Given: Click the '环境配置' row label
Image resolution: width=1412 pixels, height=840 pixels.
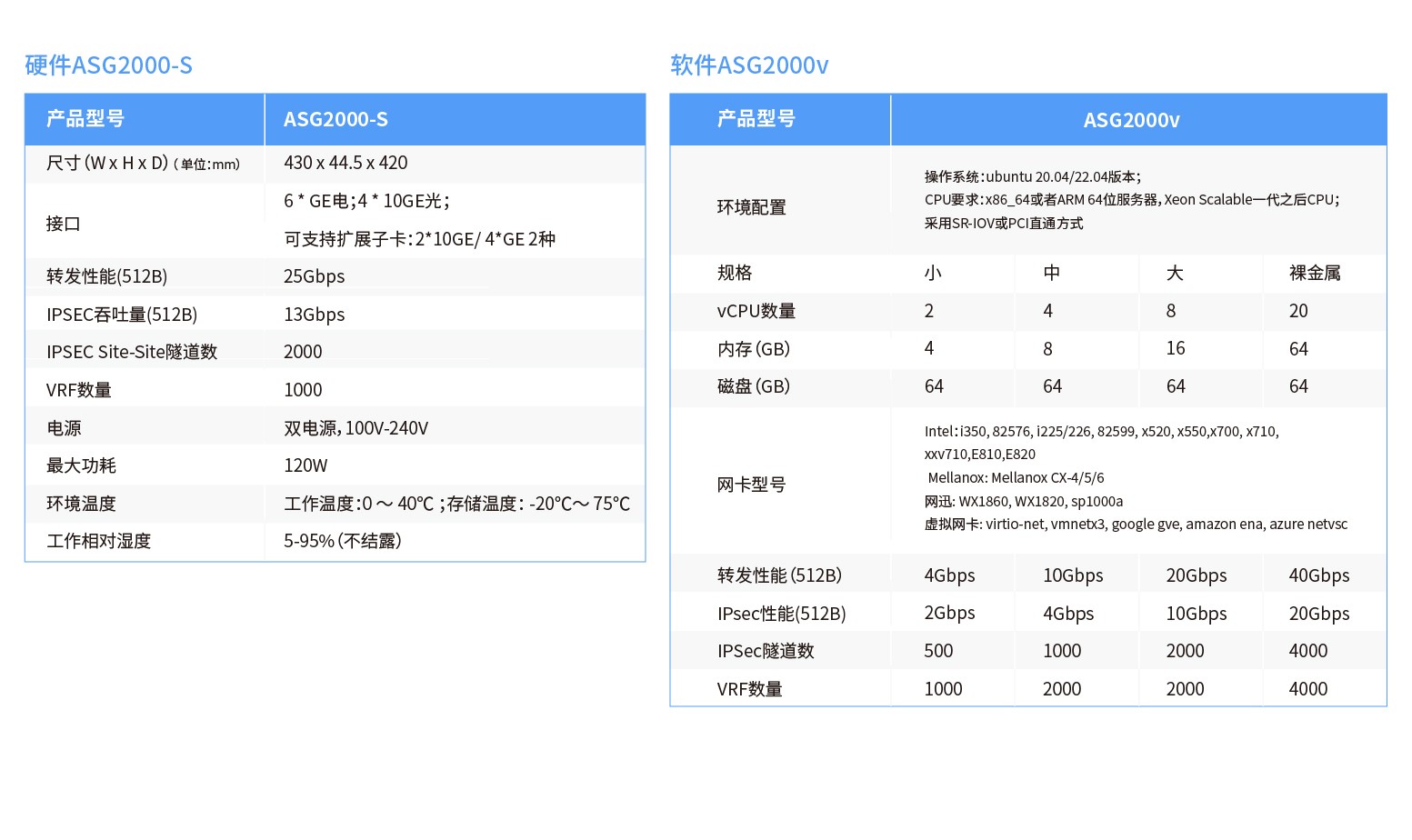Looking at the screenshot, I should (751, 207).
